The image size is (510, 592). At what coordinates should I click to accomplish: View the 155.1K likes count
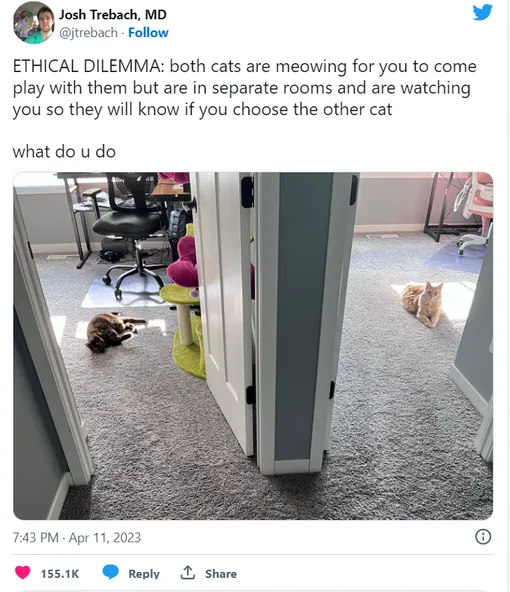tap(60, 574)
